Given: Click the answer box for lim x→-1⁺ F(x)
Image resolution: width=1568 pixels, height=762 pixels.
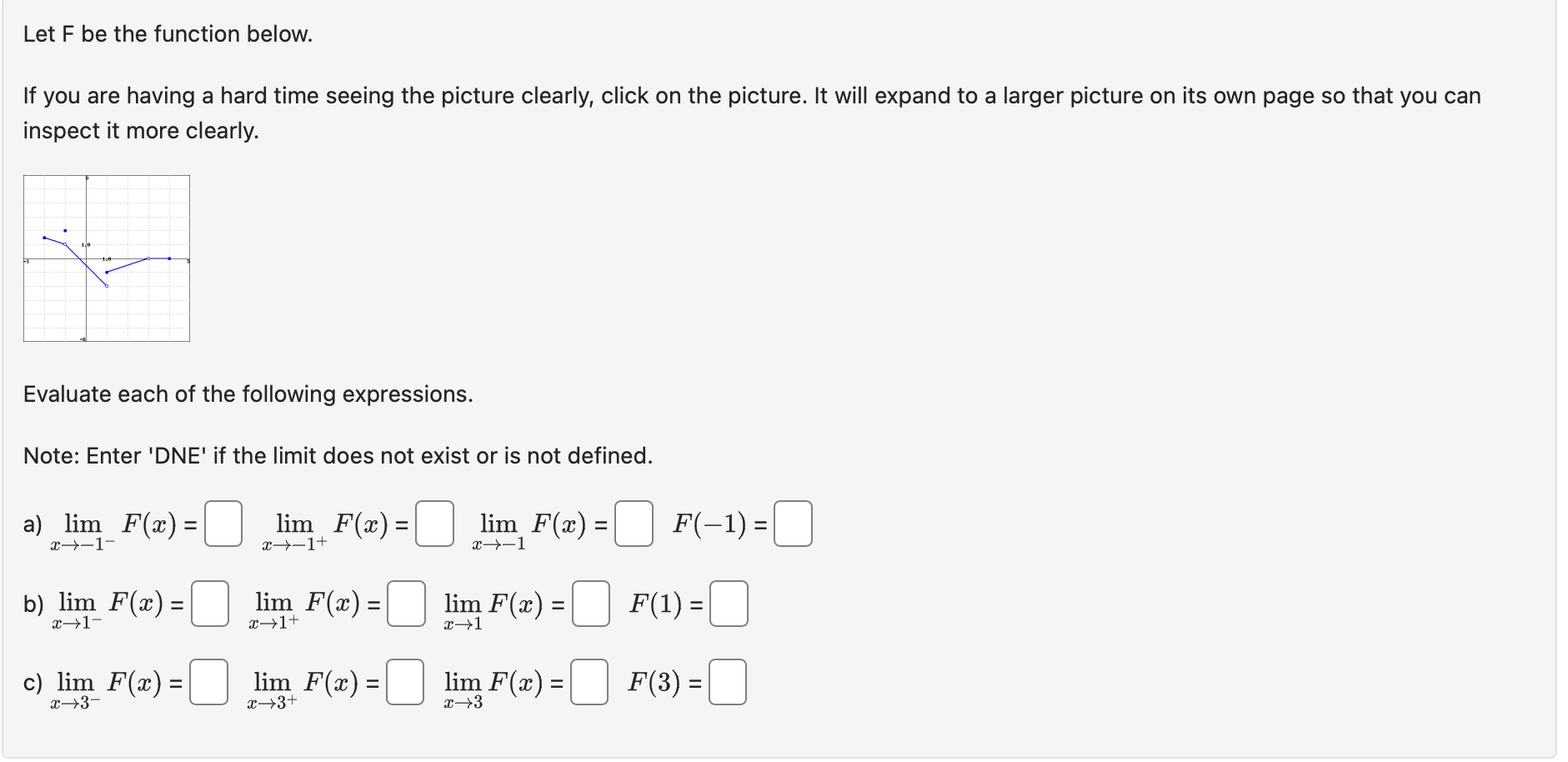Looking at the screenshot, I should coord(434,522).
